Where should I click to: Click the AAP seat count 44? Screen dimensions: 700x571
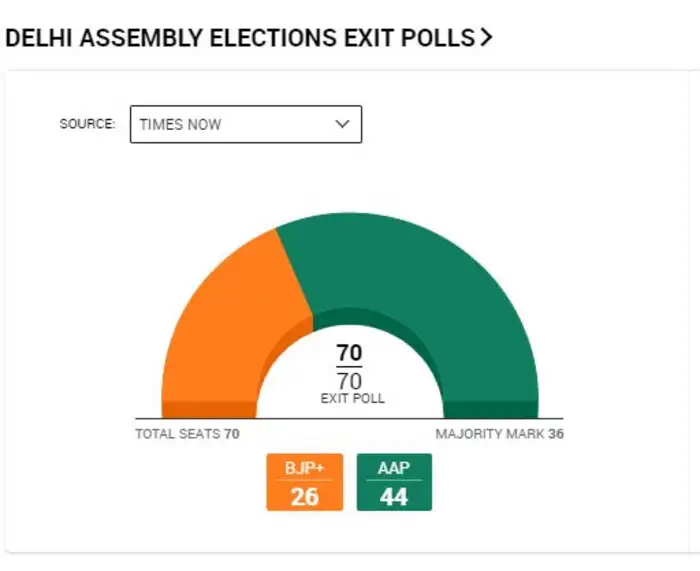[394, 496]
